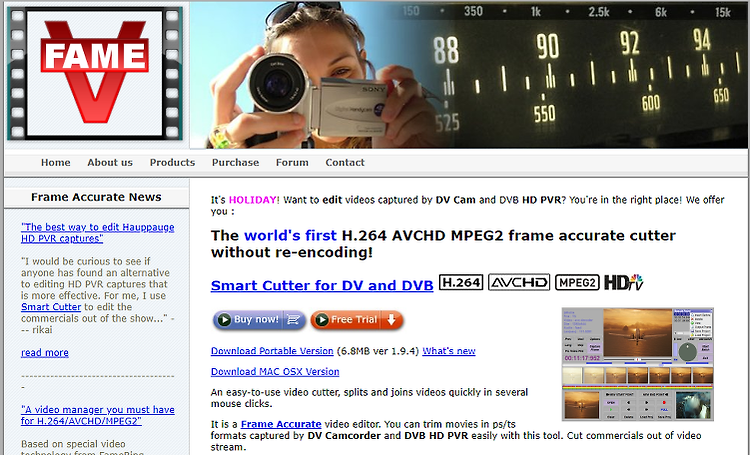Viewport: 750px width, 455px height.
Task: Click the read more link
Action: point(44,353)
